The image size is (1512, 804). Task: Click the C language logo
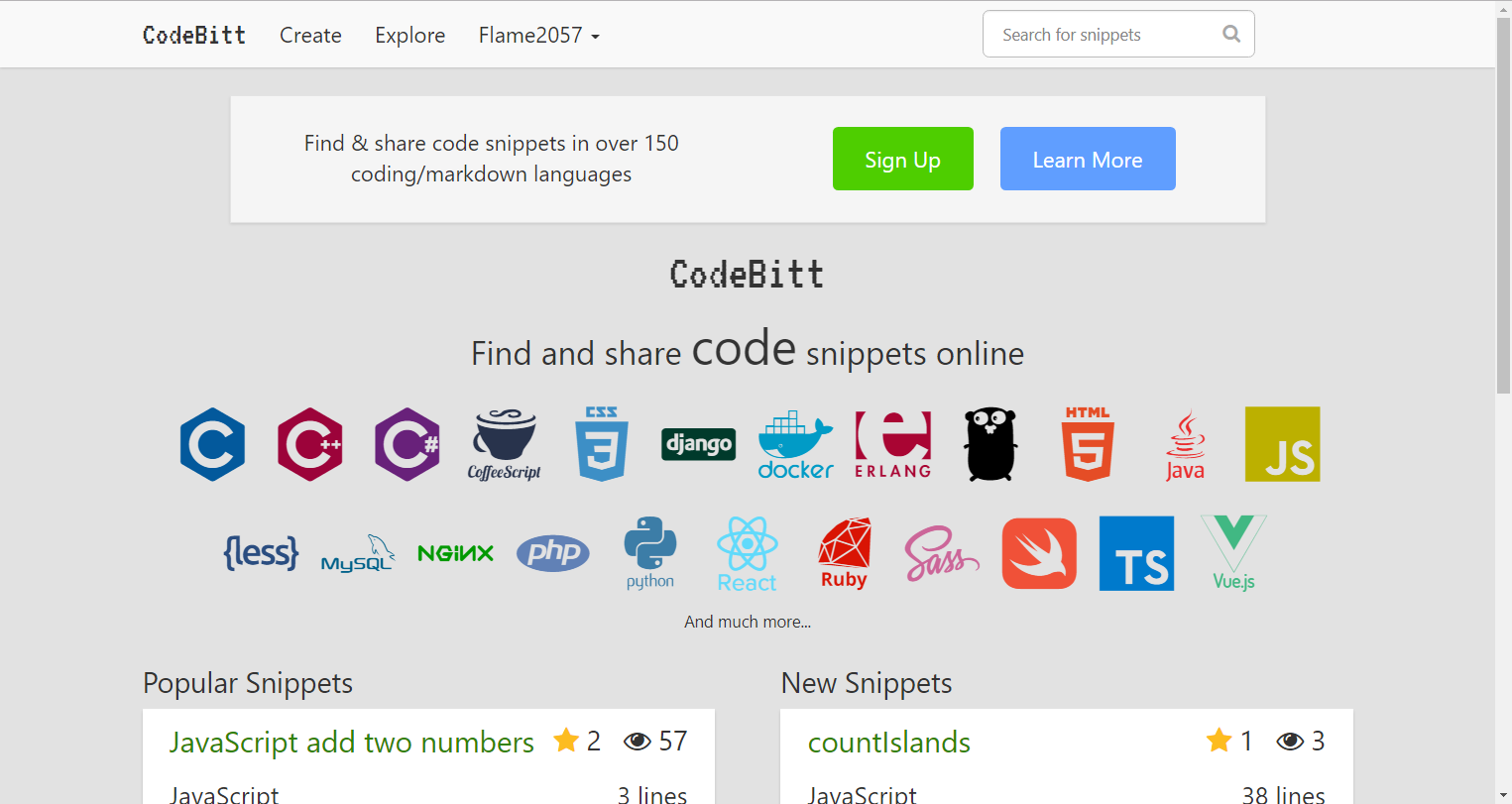coord(212,444)
